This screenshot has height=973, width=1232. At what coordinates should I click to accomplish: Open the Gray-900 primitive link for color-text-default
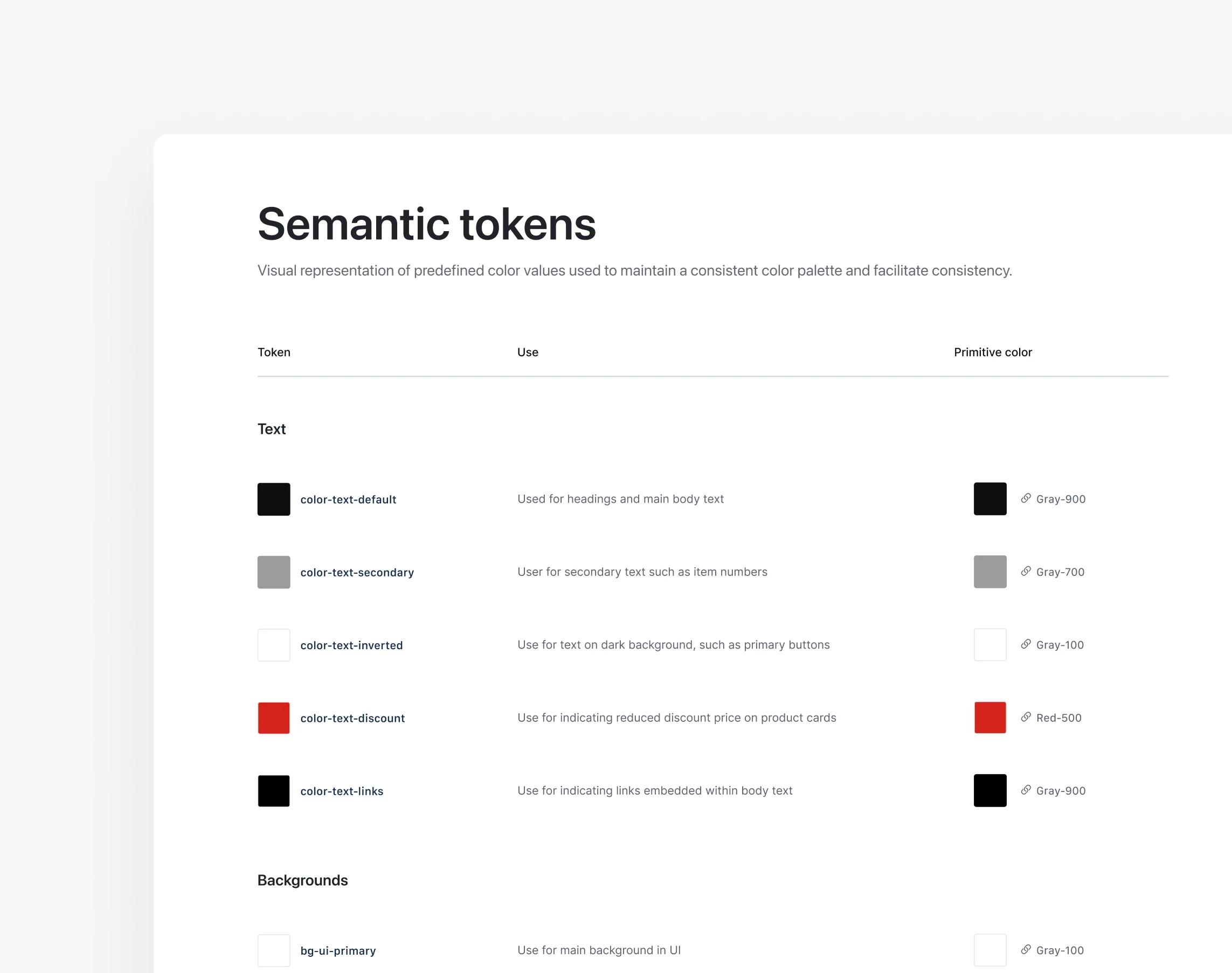point(1061,499)
